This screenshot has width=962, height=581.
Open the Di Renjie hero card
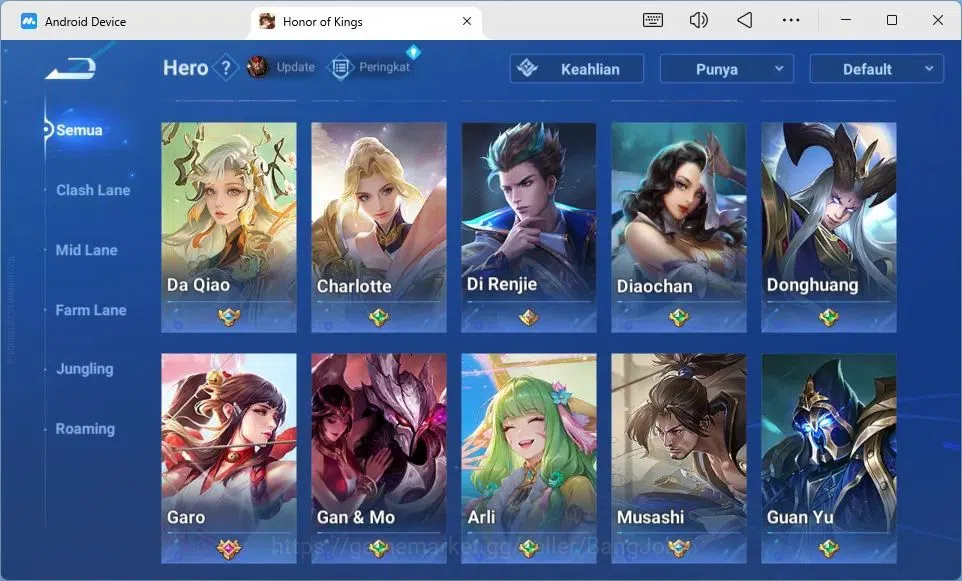click(x=529, y=227)
